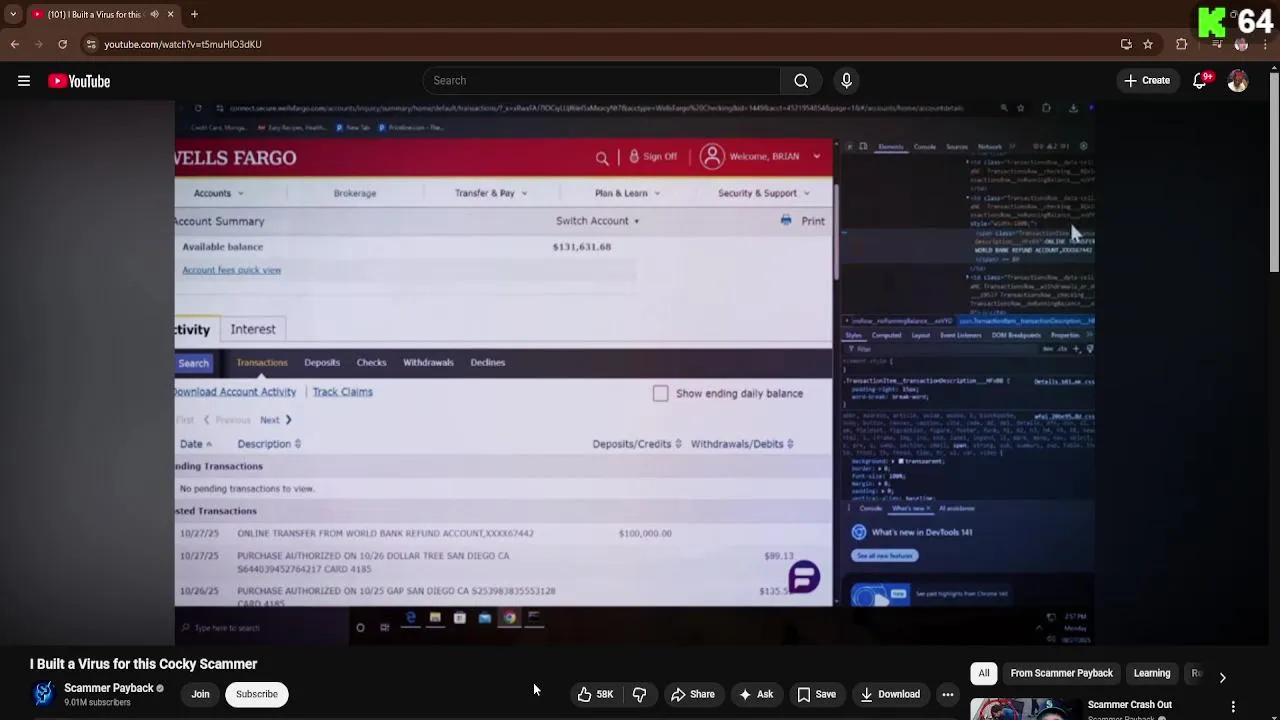View site information icon in address bar
Image resolution: width=1280 pixels, height=720 pixels.
(91, 44)
